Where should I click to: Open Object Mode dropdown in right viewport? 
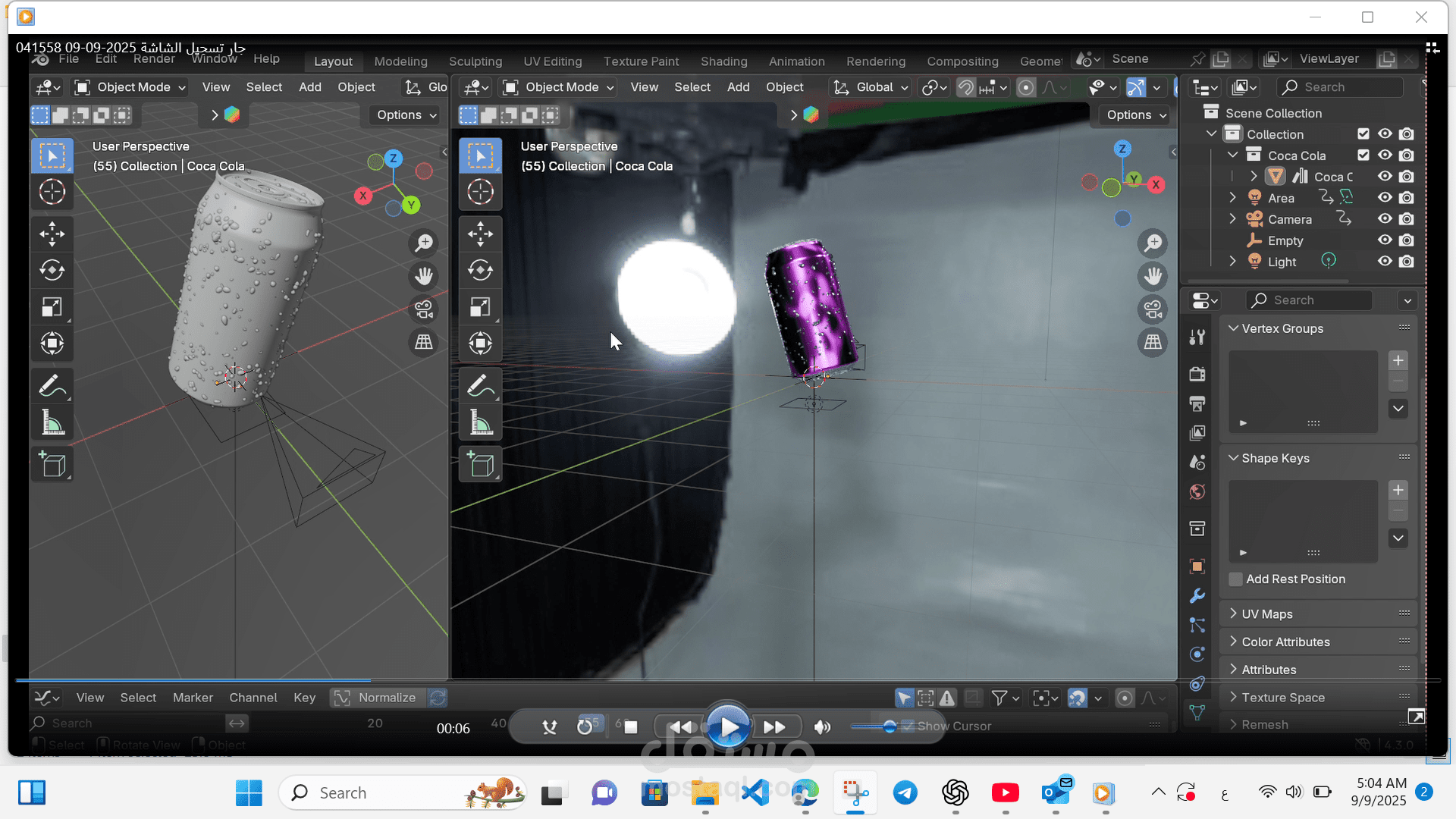coord(558,87)
